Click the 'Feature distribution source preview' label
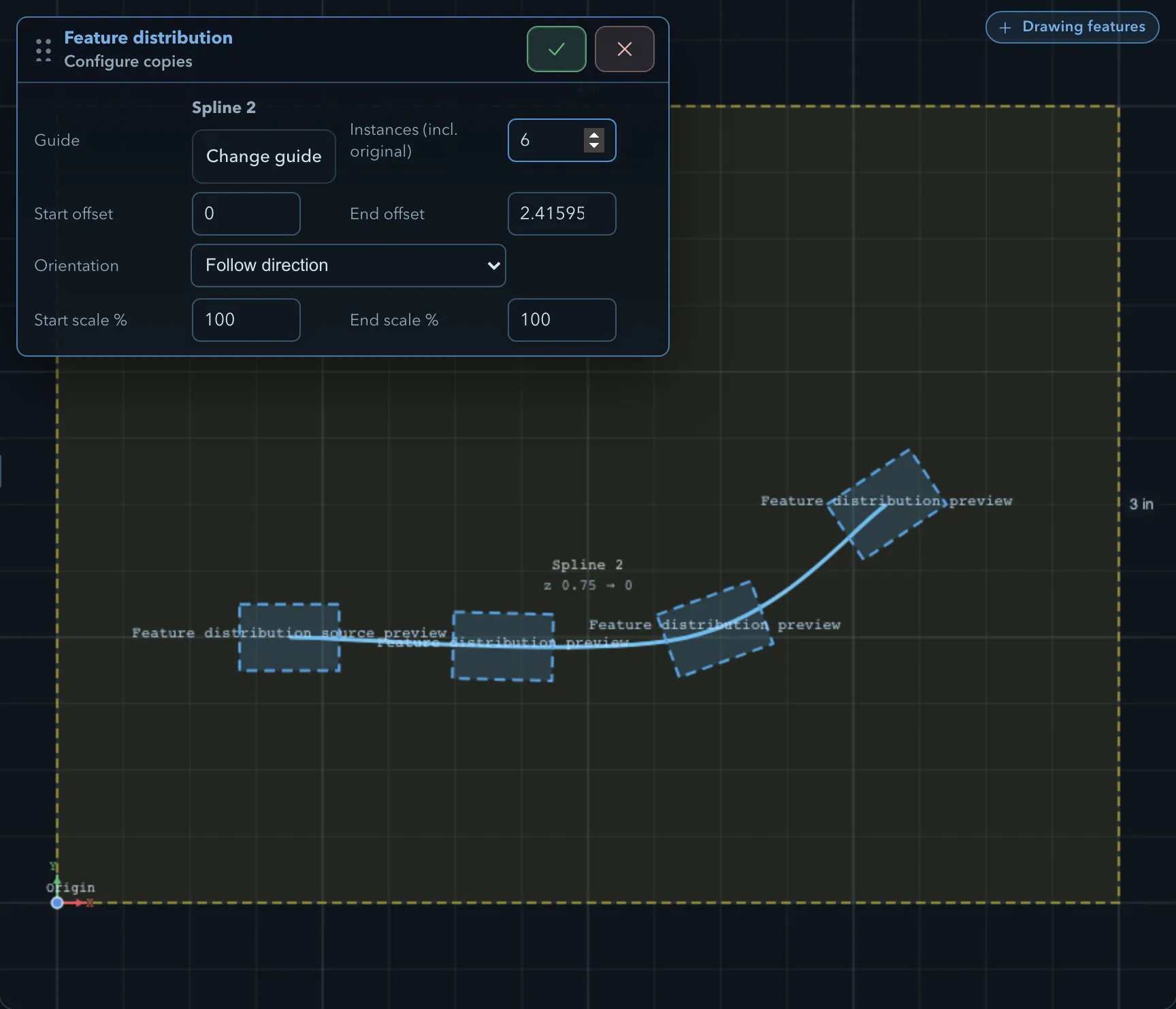1176x1009 pixels. tap(289, 632)
